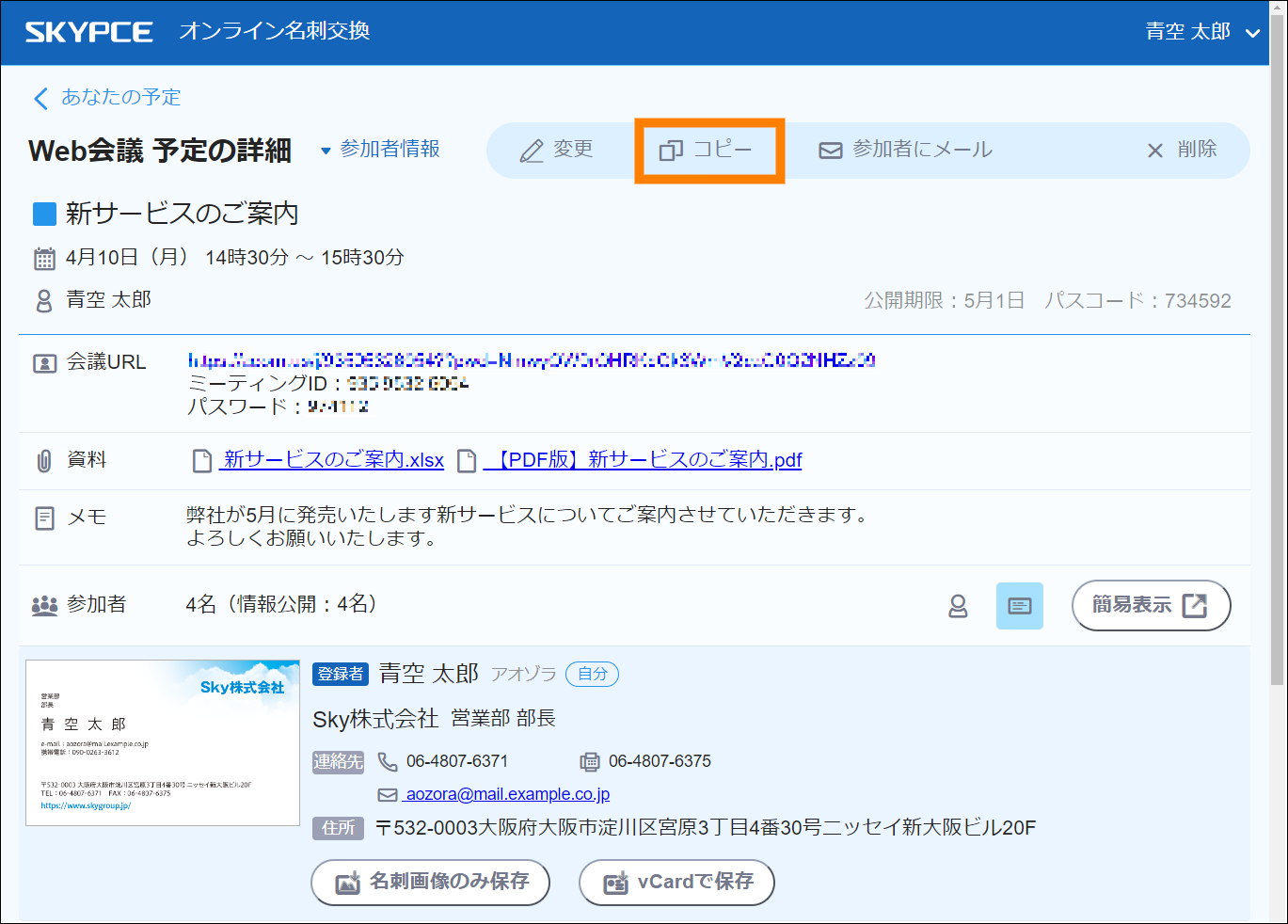Email aozora@mail.example.co.jp

(x=507, y=794)
